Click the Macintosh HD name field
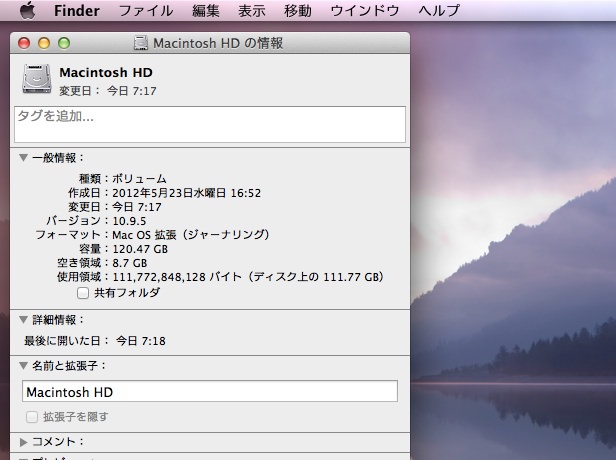The height and width of the screenshot is (460, 616). pyautogui.click(x=210, y=391)
